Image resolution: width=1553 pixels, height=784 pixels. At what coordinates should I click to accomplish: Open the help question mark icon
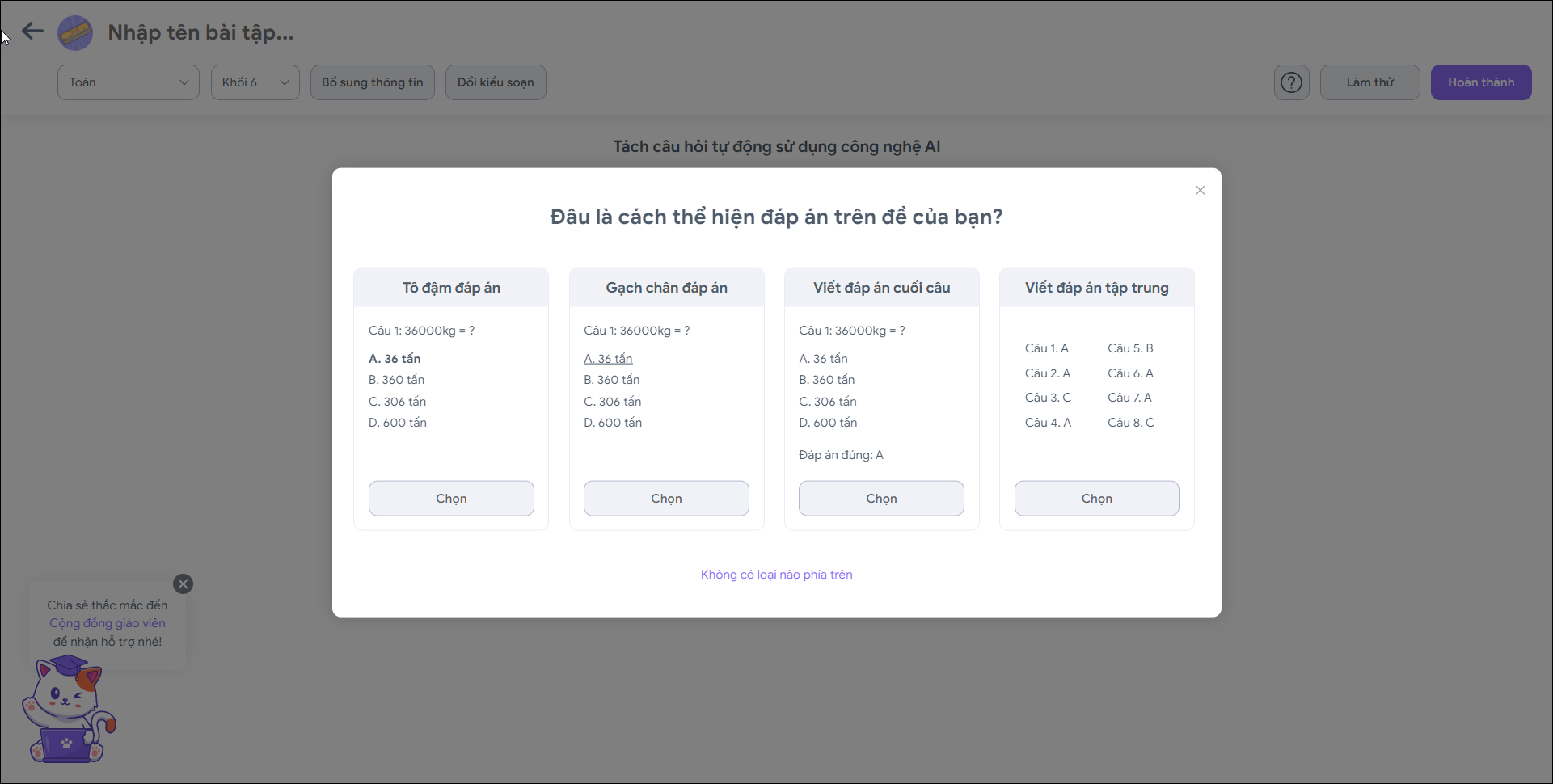[x=1291, y=82]
